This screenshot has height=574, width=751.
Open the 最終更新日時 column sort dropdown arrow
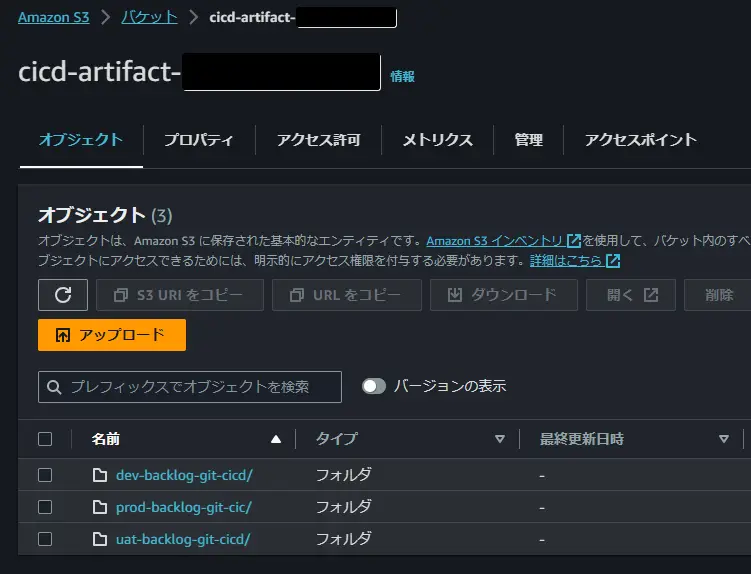click(724, 439)
